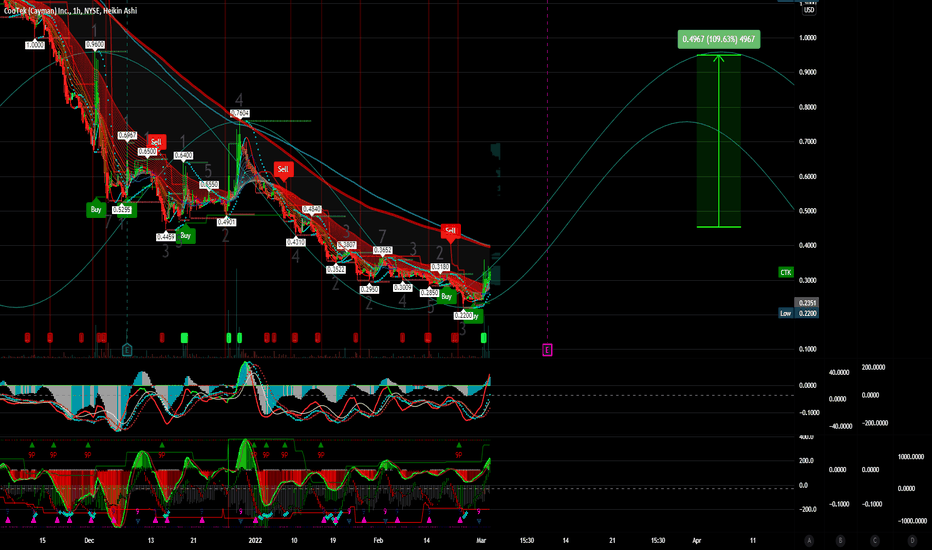Click the 0.4901 pivot price label
Viewport: 932px width, 550px height.
226,222
